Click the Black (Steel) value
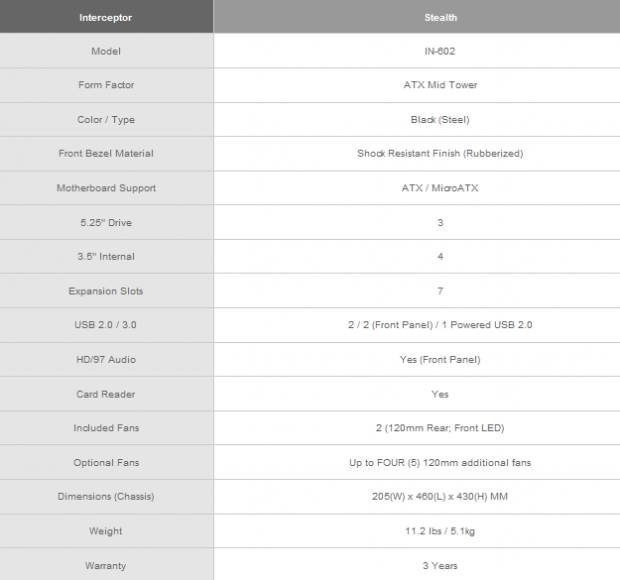This screenshot has width=620, height=580. pos(440,120)
